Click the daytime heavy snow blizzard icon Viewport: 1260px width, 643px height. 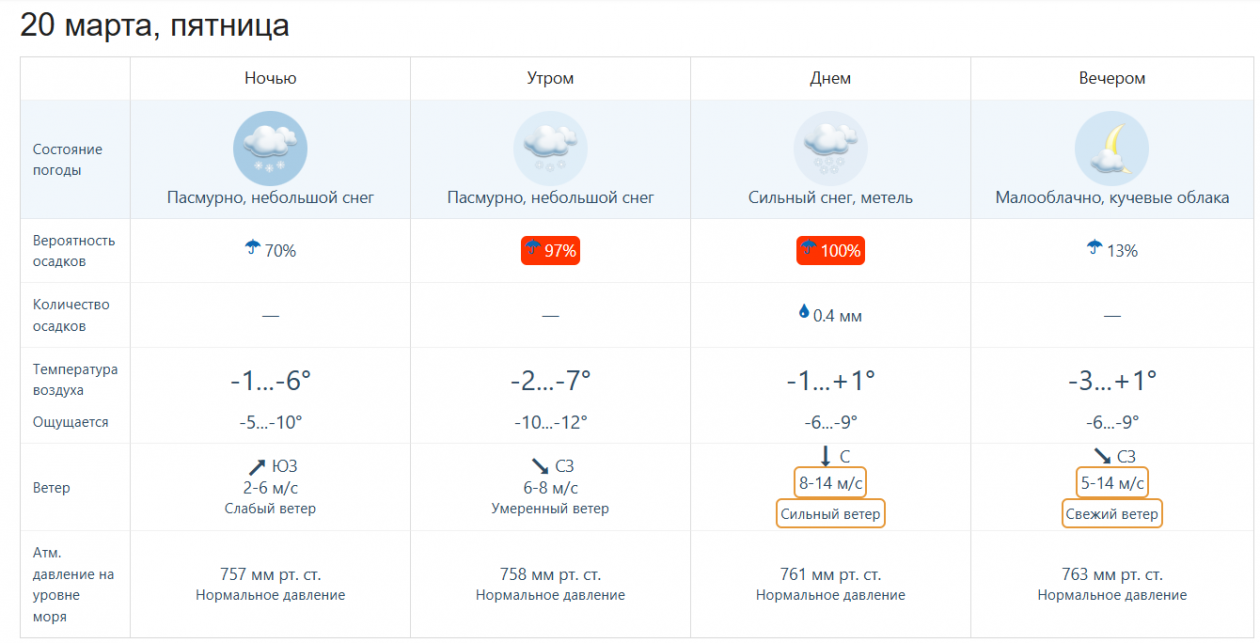tap(830, 149)
